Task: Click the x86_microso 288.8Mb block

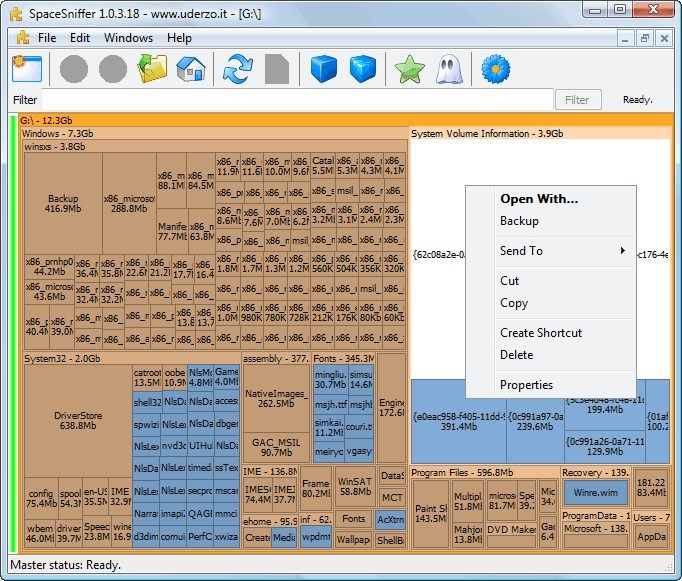Action: [129, 204]
